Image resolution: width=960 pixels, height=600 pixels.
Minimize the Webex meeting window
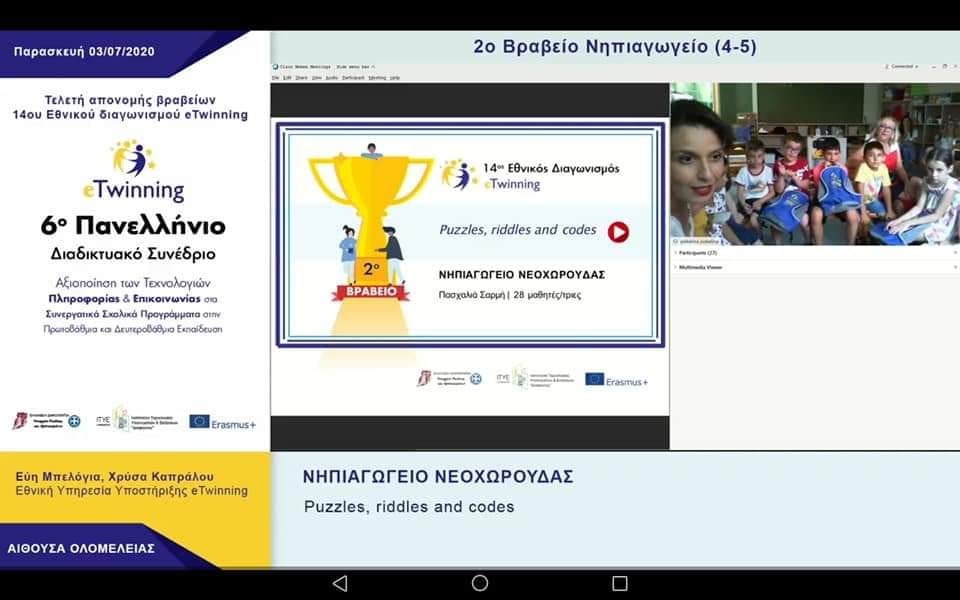pos(933,66)
